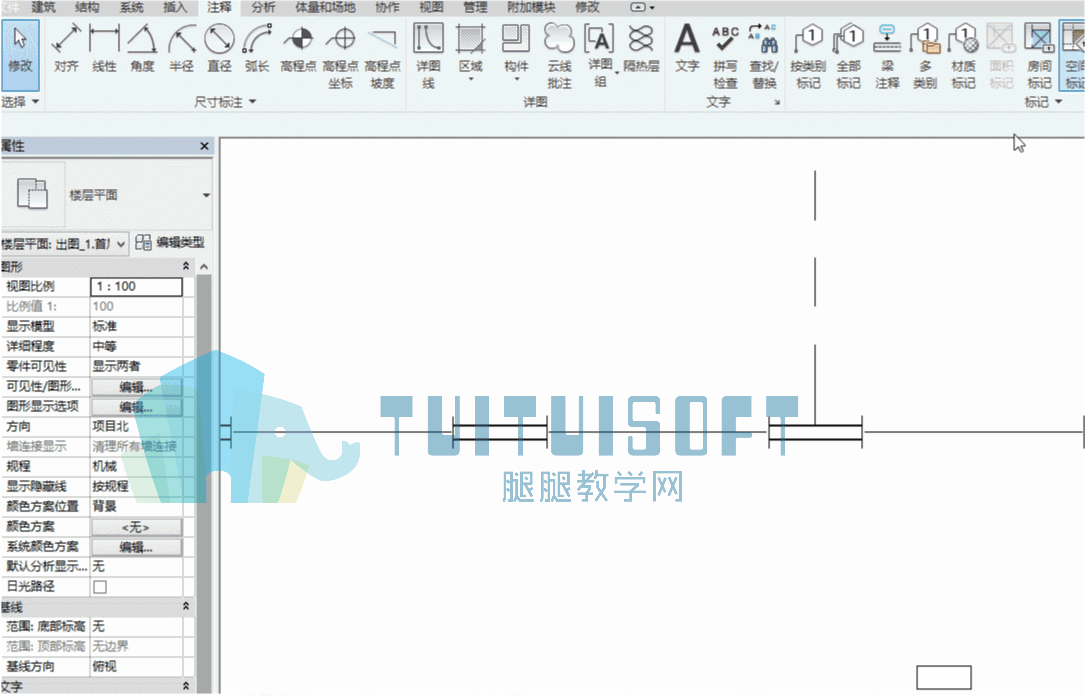Click Tag by Category (按类别标记)
Viewport: 1085px width, 696px height.
[808, 57]
